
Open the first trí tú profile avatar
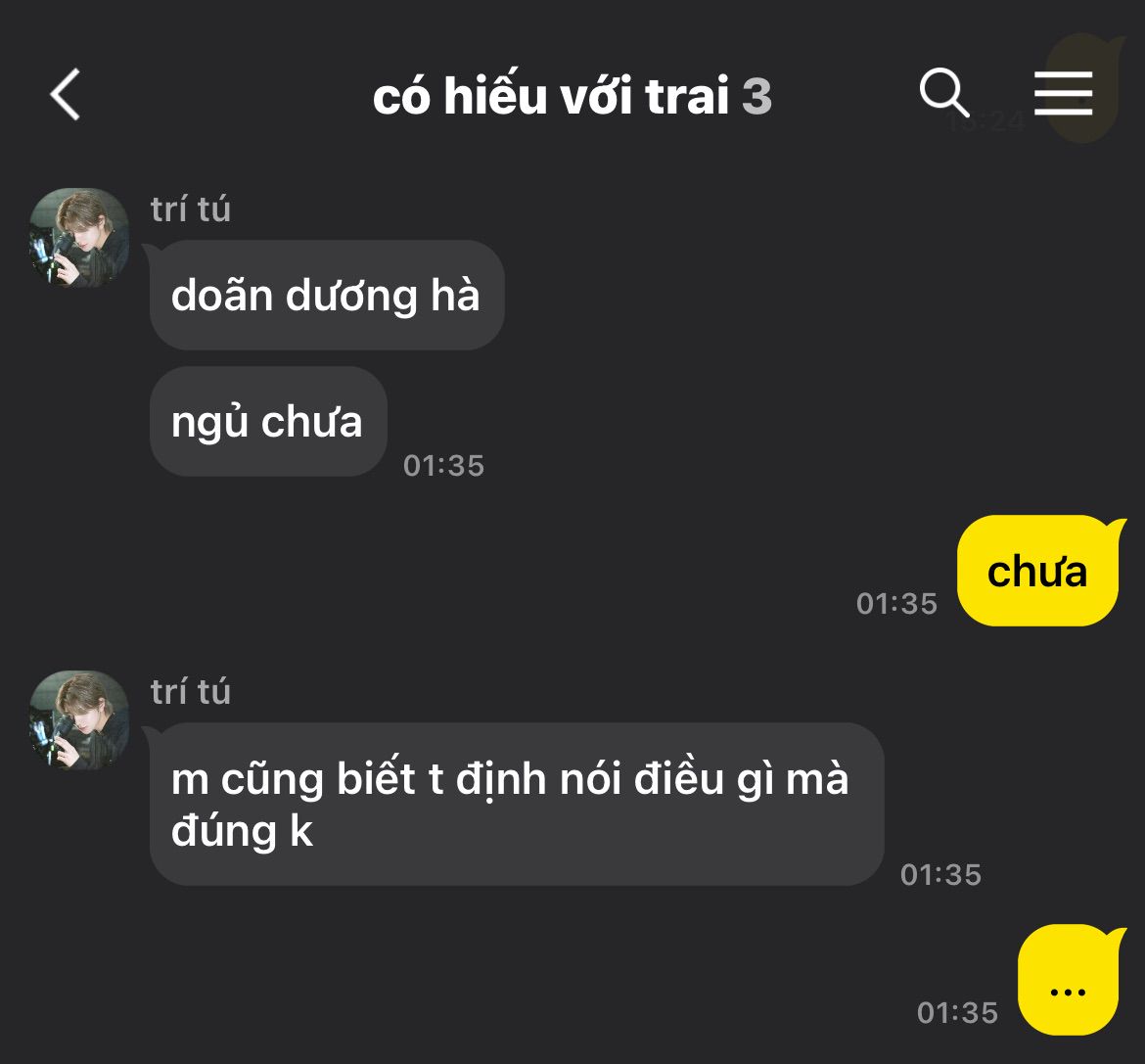pyautogui.click(x=79, y=237)
